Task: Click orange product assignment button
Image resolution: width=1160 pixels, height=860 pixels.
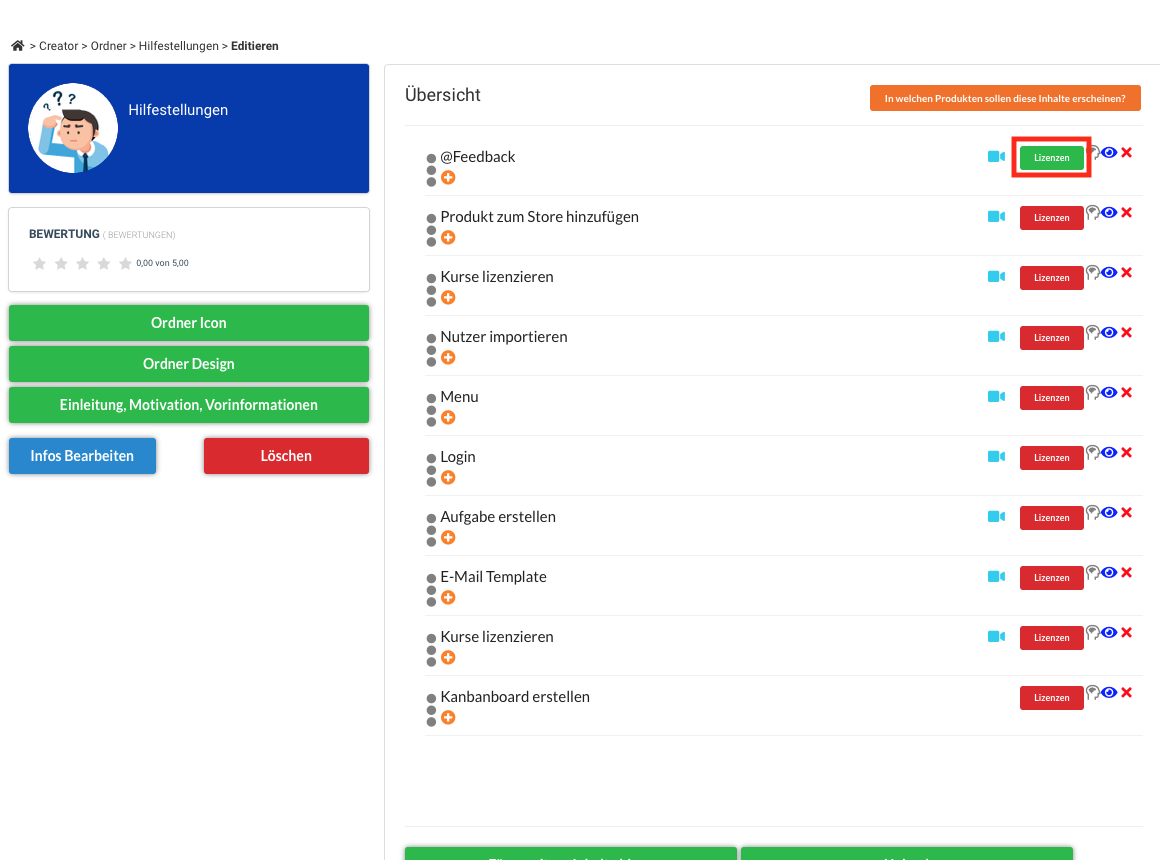Action: [1005, 98]
